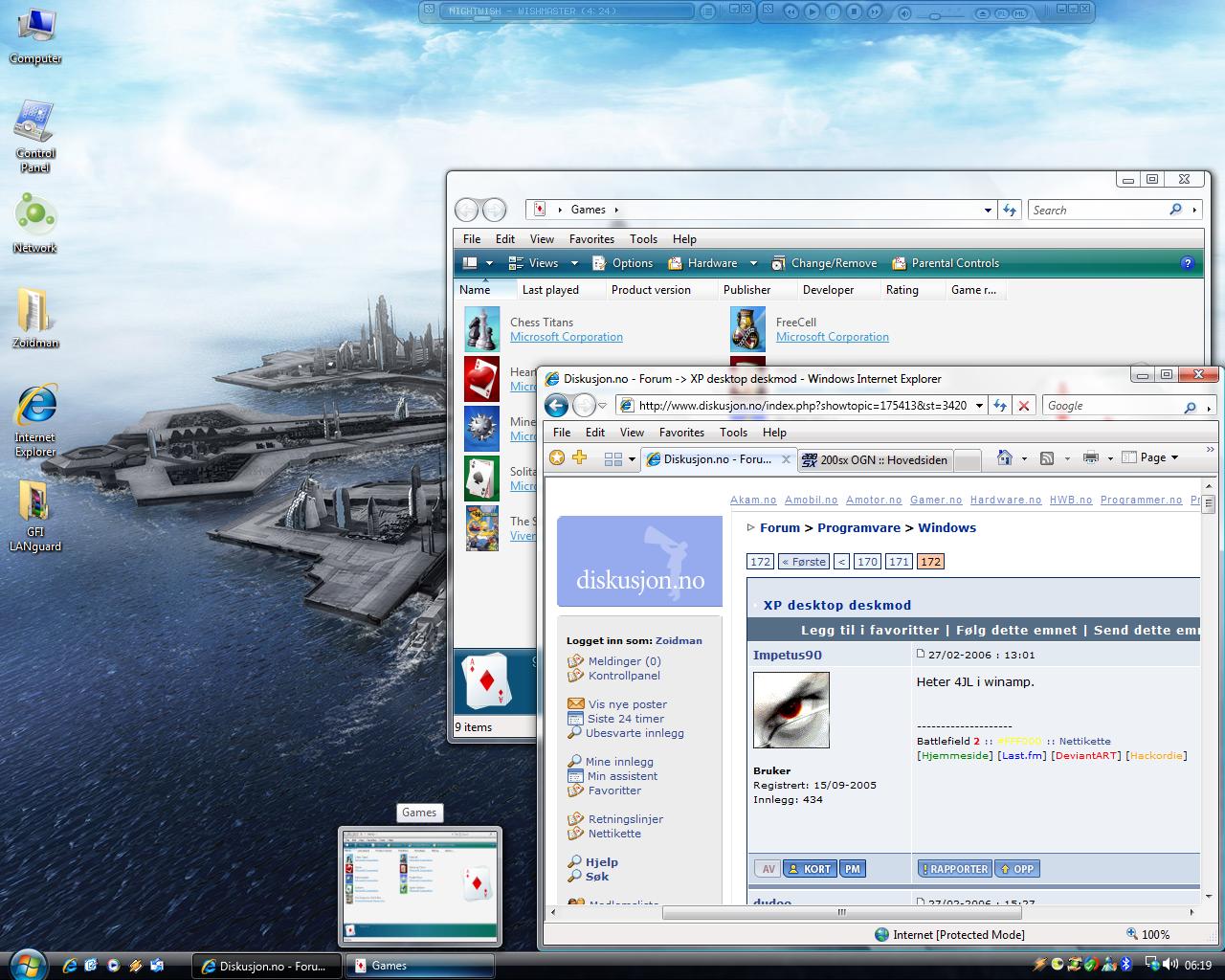Click the Winamp play button
The width and height of the screenshot is (1225, 980).
click(x=812, y=12)
